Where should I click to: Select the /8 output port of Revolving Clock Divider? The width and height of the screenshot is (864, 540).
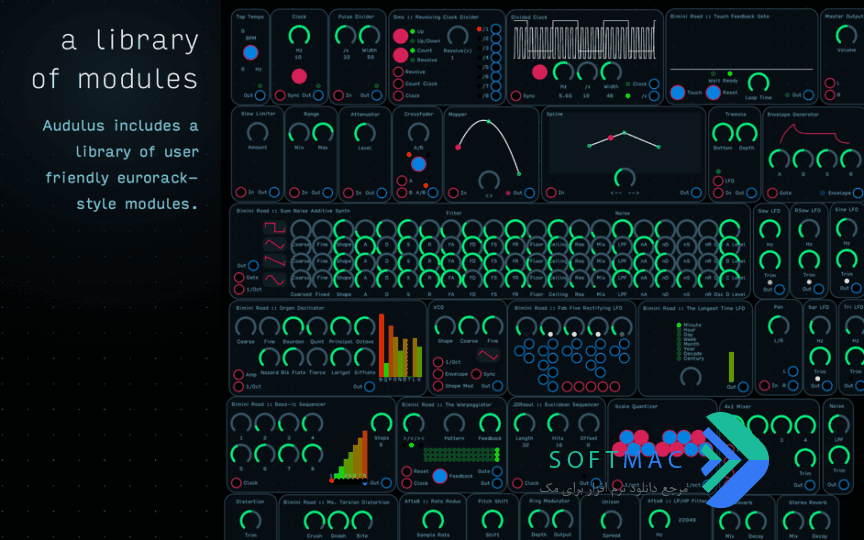pos(496,96)
